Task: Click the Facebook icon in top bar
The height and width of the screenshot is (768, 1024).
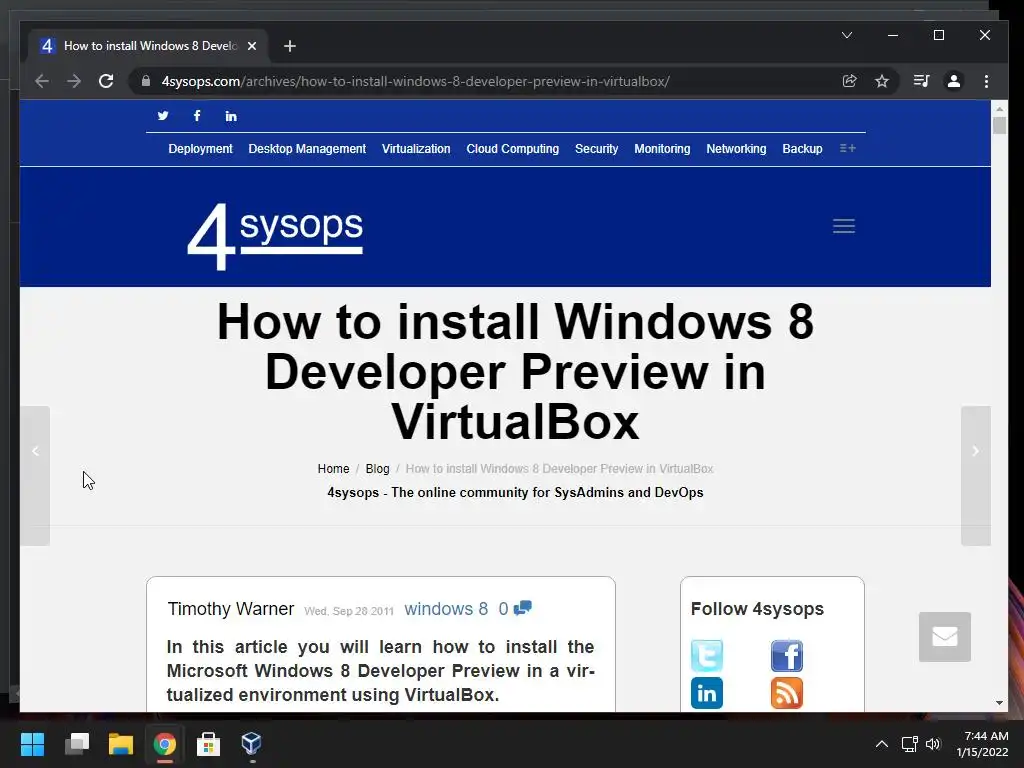Action: click(x=197, y=116)
